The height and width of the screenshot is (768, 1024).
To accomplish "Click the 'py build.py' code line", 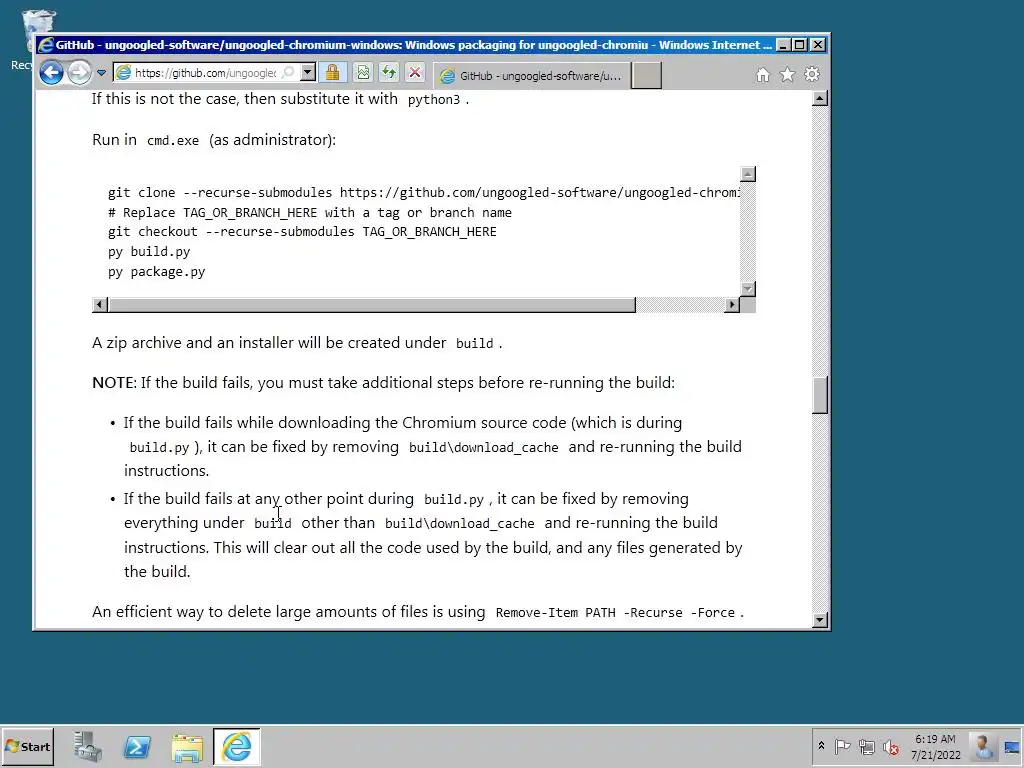I will 149,251.
